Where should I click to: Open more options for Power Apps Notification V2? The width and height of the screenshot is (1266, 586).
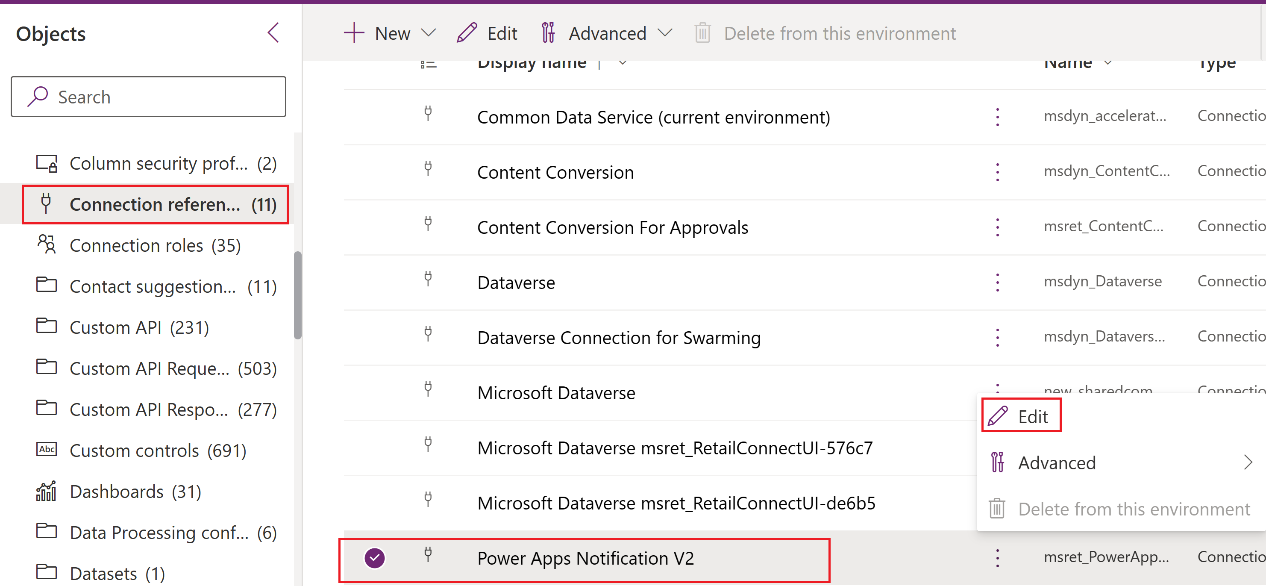(x=997, y=558)
